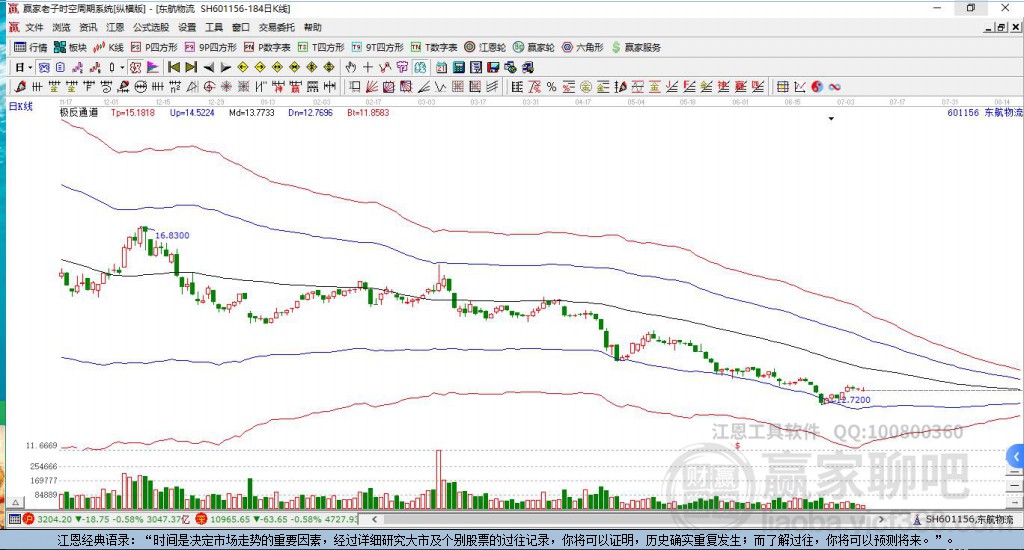Click the small black dropdown marker on chart
Screen dimensions: 1024x550
pos(831,119)
